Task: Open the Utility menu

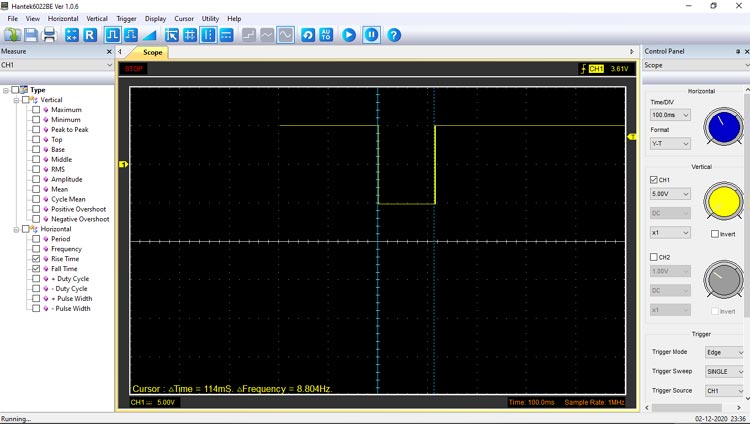Action: 210,19
